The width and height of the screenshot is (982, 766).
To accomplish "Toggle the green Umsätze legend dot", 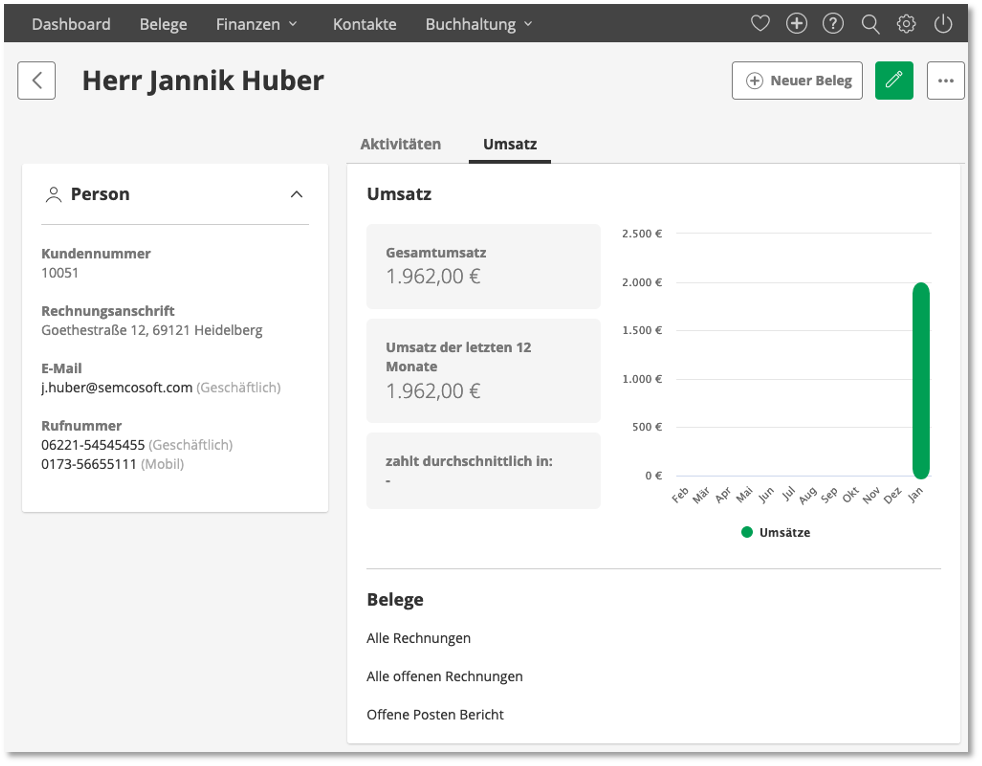I will click(x=747, y=532).
